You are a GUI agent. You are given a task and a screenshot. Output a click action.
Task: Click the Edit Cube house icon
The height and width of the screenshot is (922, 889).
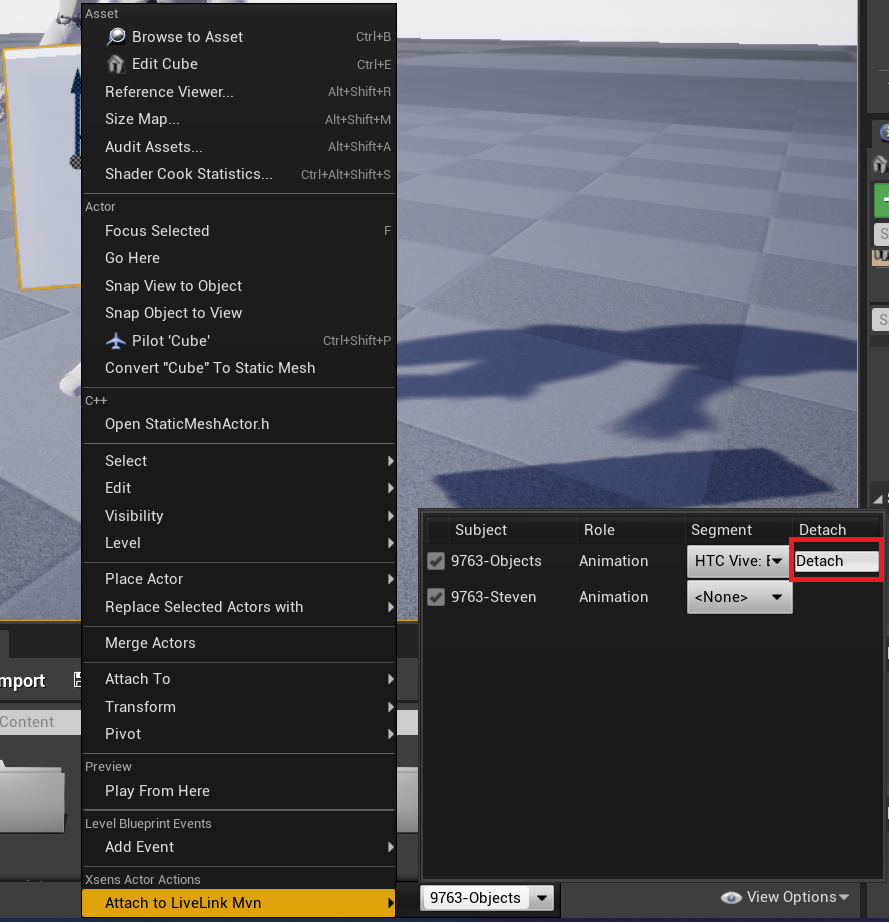(x=116, y=63)
